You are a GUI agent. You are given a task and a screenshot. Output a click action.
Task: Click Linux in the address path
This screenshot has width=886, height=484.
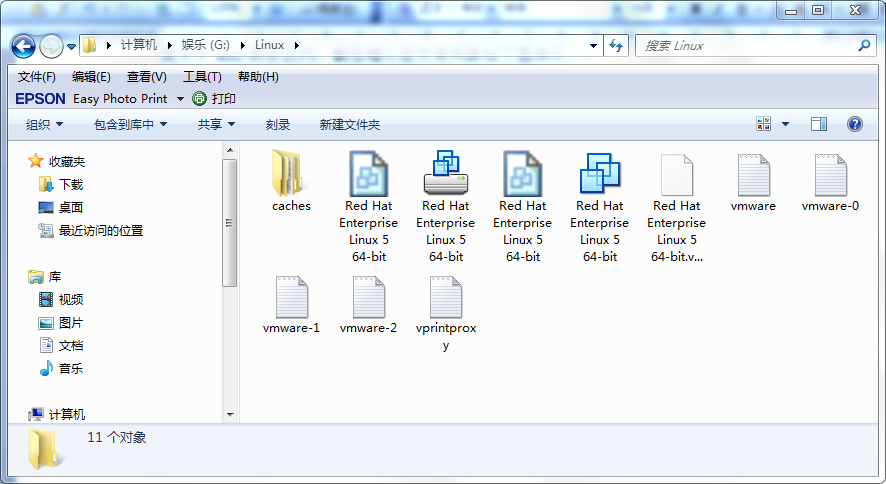coord(270,45)
